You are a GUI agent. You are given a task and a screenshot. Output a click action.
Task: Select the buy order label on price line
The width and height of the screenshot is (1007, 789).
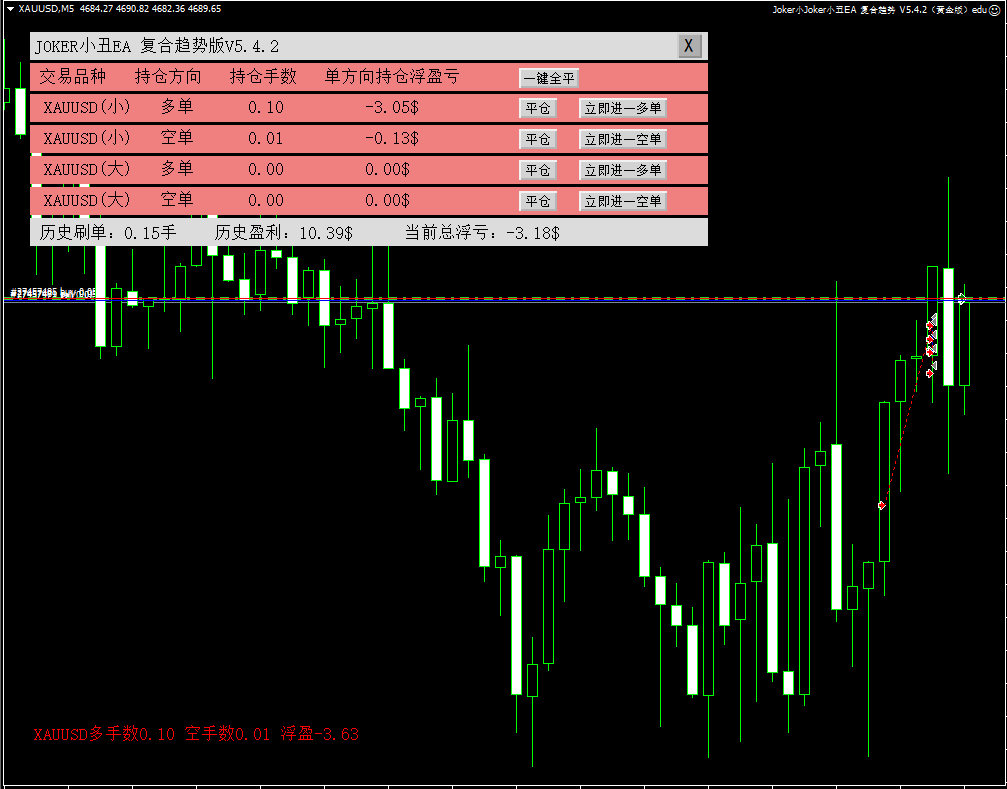tap(53, 293)
